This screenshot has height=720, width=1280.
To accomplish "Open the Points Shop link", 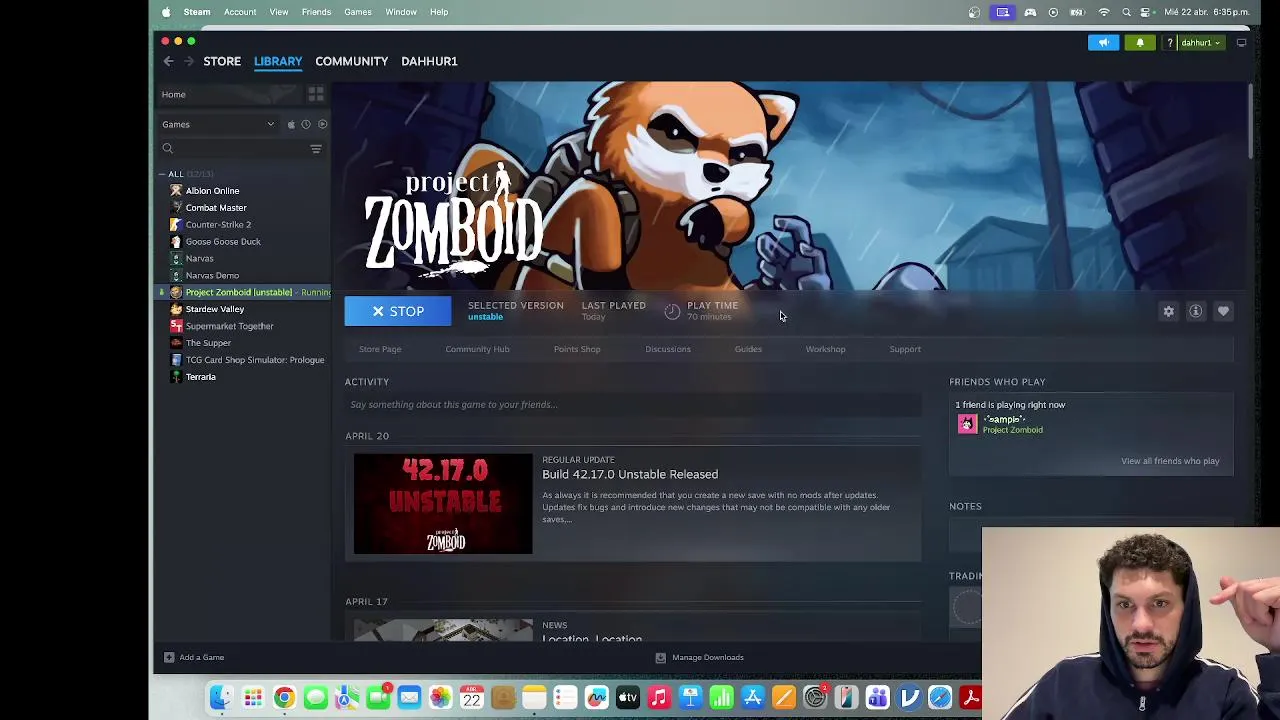I will [577, 349].
